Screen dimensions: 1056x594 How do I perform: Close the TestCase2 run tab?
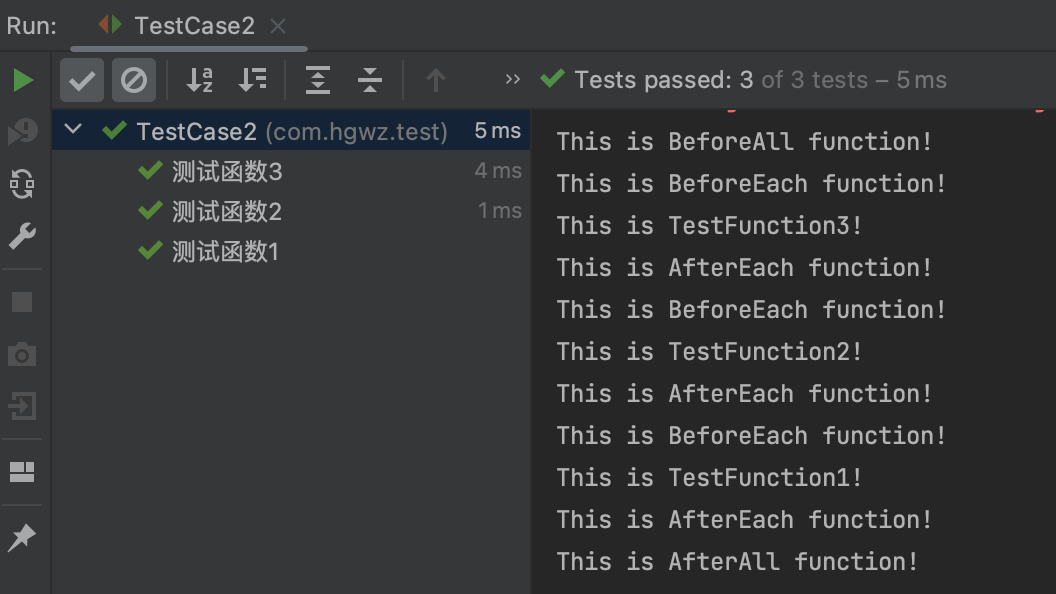coord(277,26)
